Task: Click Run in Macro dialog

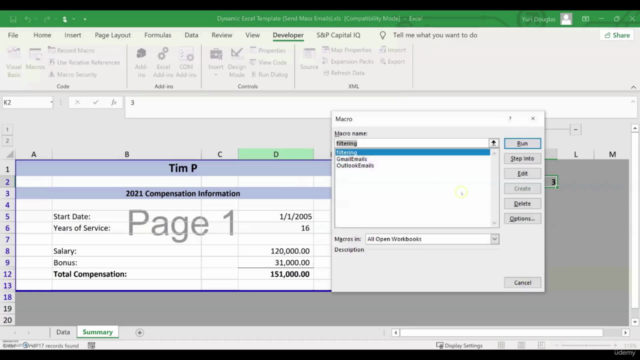Action: (x=522, y=143)
